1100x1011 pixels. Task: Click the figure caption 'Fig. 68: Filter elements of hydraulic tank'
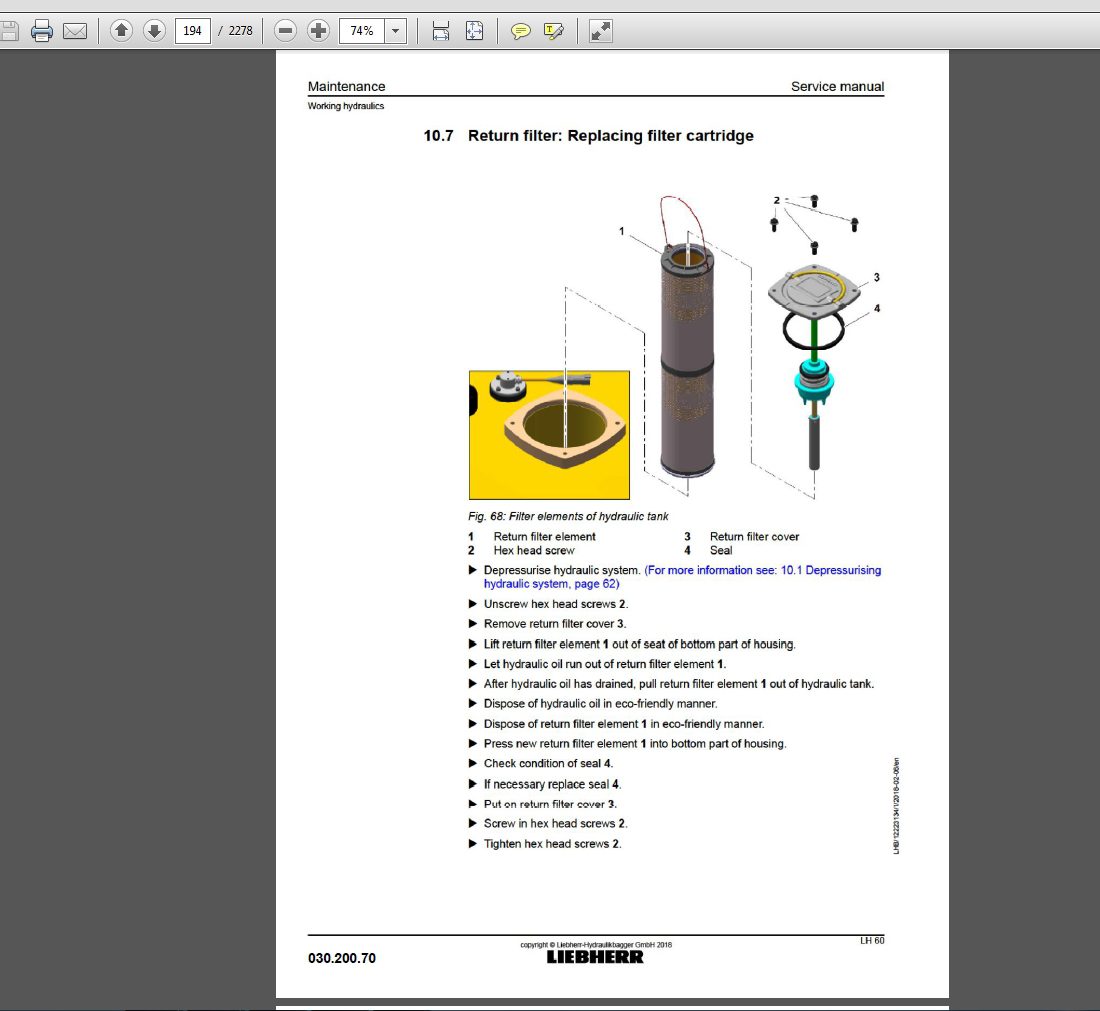[x=568, y=516]
